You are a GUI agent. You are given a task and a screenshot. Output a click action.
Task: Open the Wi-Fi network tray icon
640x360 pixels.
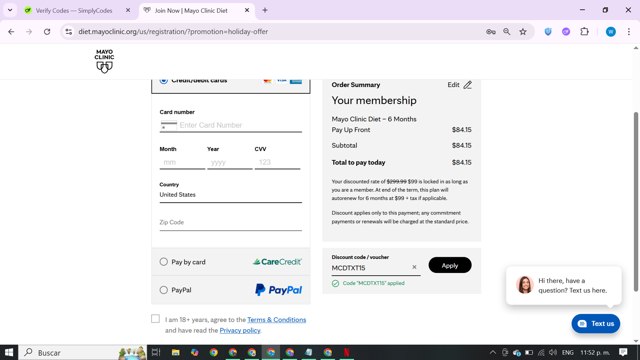541,352
